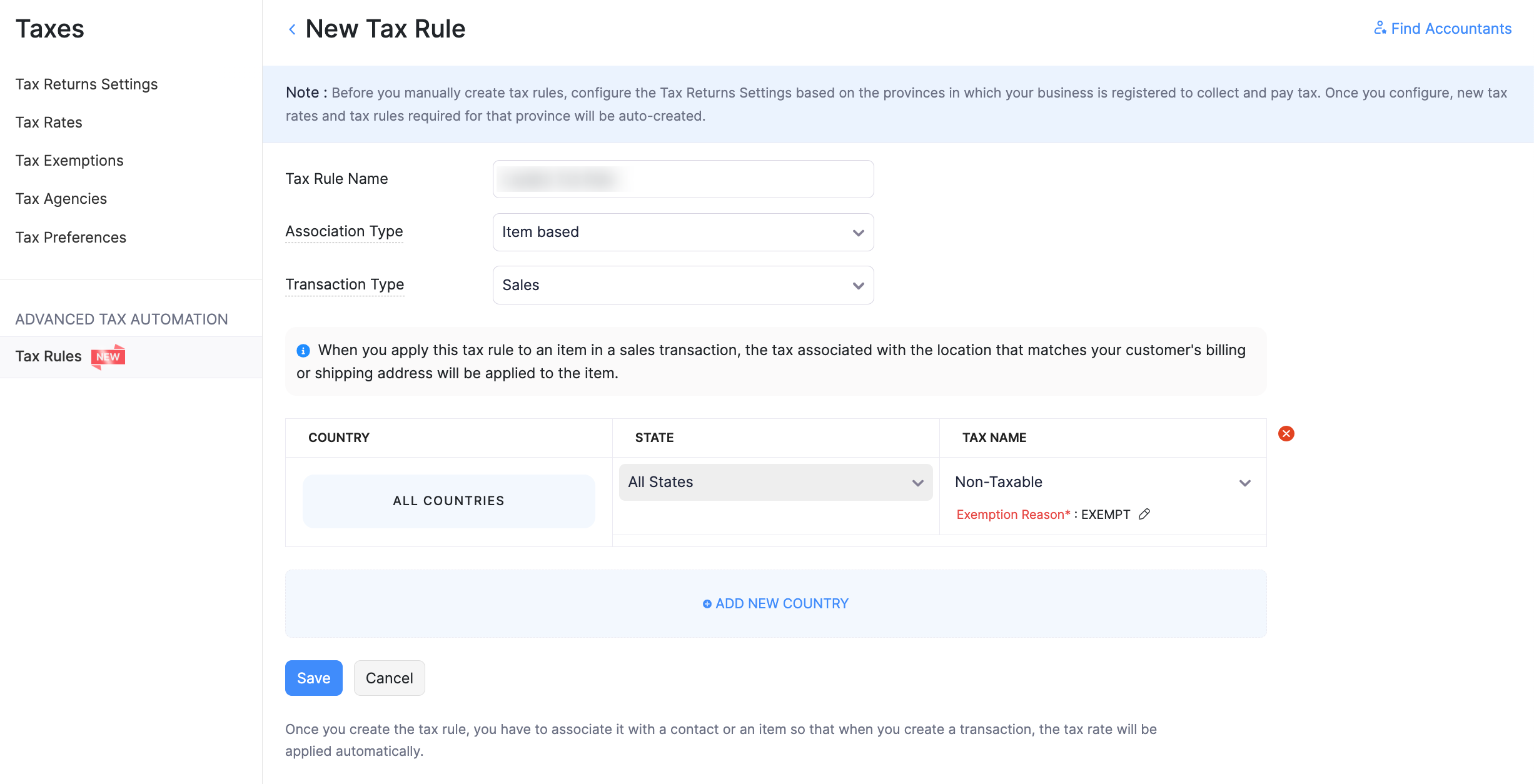Open the Association Type dropdown
The width and height of the screenshot is (1534, 784).
[683, 233]
